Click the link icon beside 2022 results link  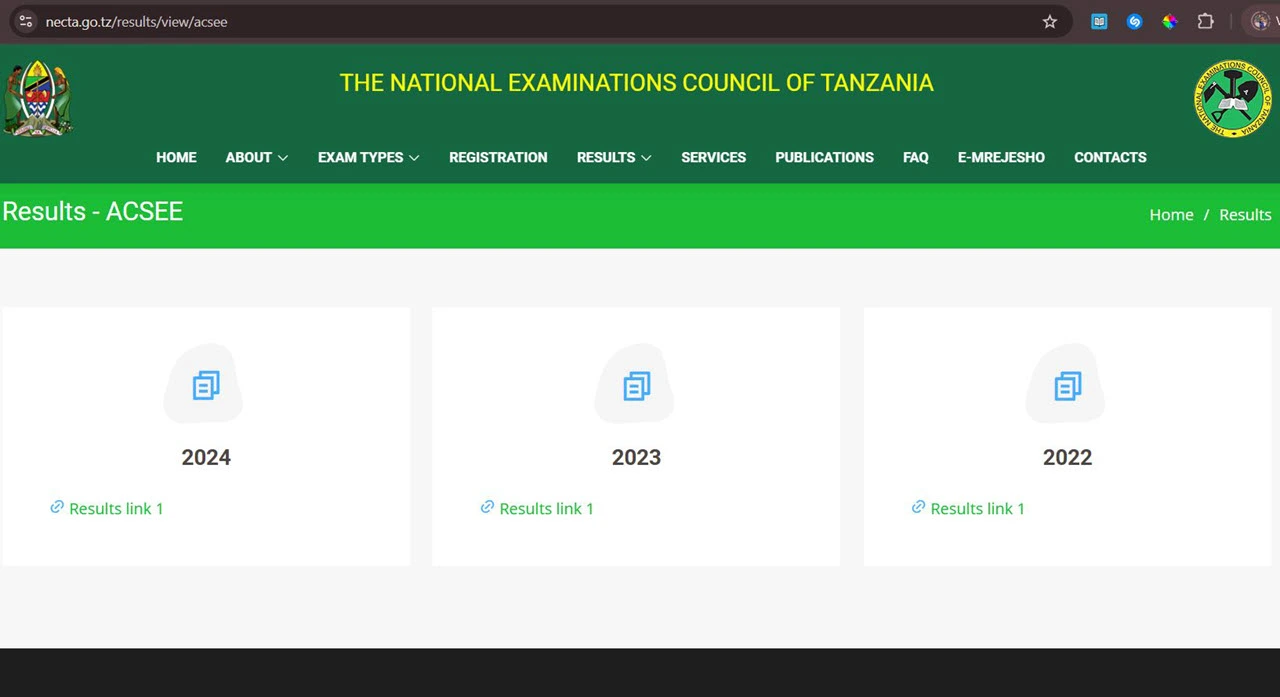point(918,507)
